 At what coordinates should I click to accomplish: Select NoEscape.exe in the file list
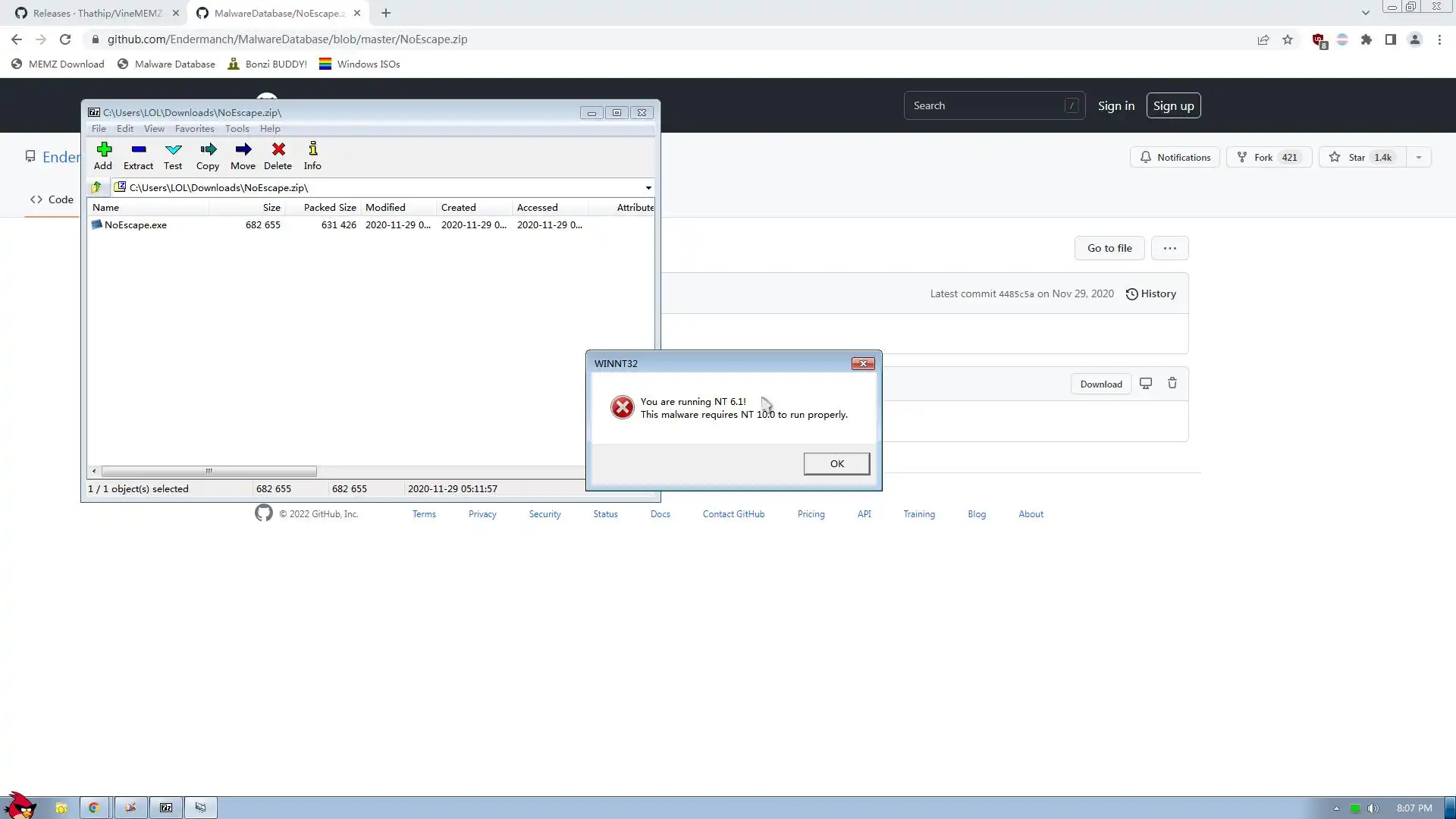pyautogui.click(x=136, y=225)
